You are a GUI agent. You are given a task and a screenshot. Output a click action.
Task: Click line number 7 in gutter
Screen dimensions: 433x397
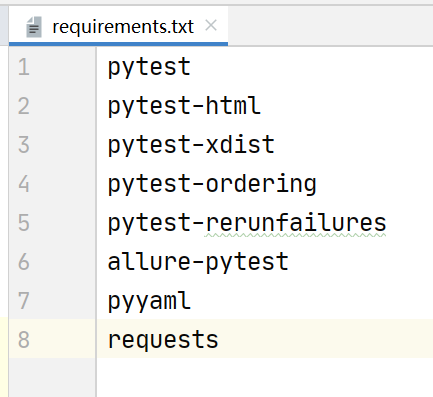(24, 301)
